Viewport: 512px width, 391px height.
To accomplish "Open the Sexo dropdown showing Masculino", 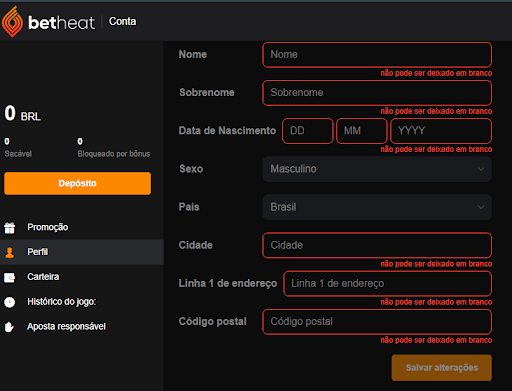I will click(377, 169).
